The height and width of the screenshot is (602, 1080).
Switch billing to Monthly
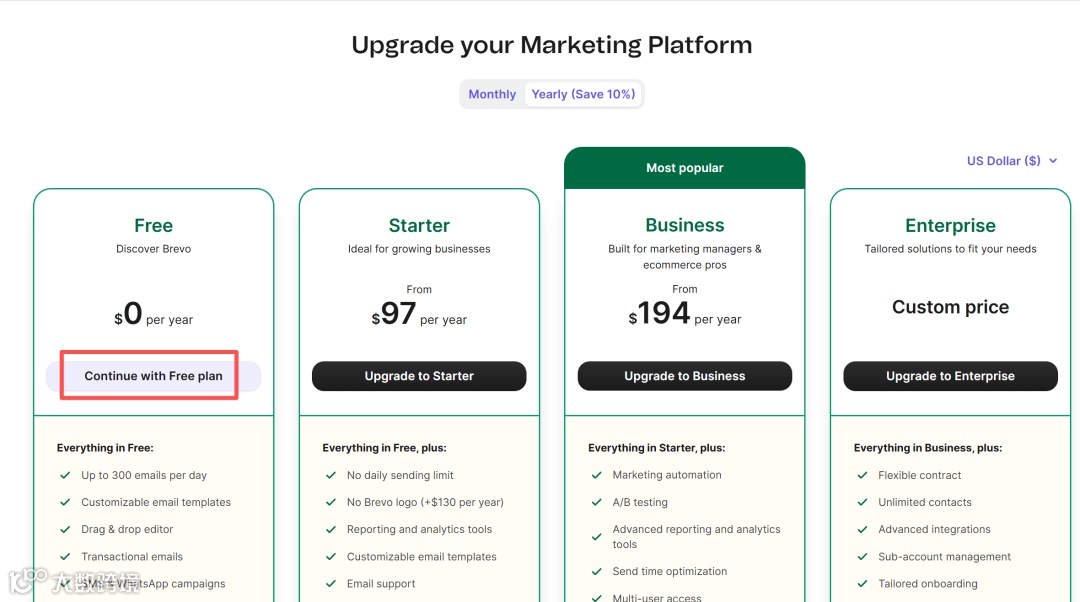pos(492,94)
